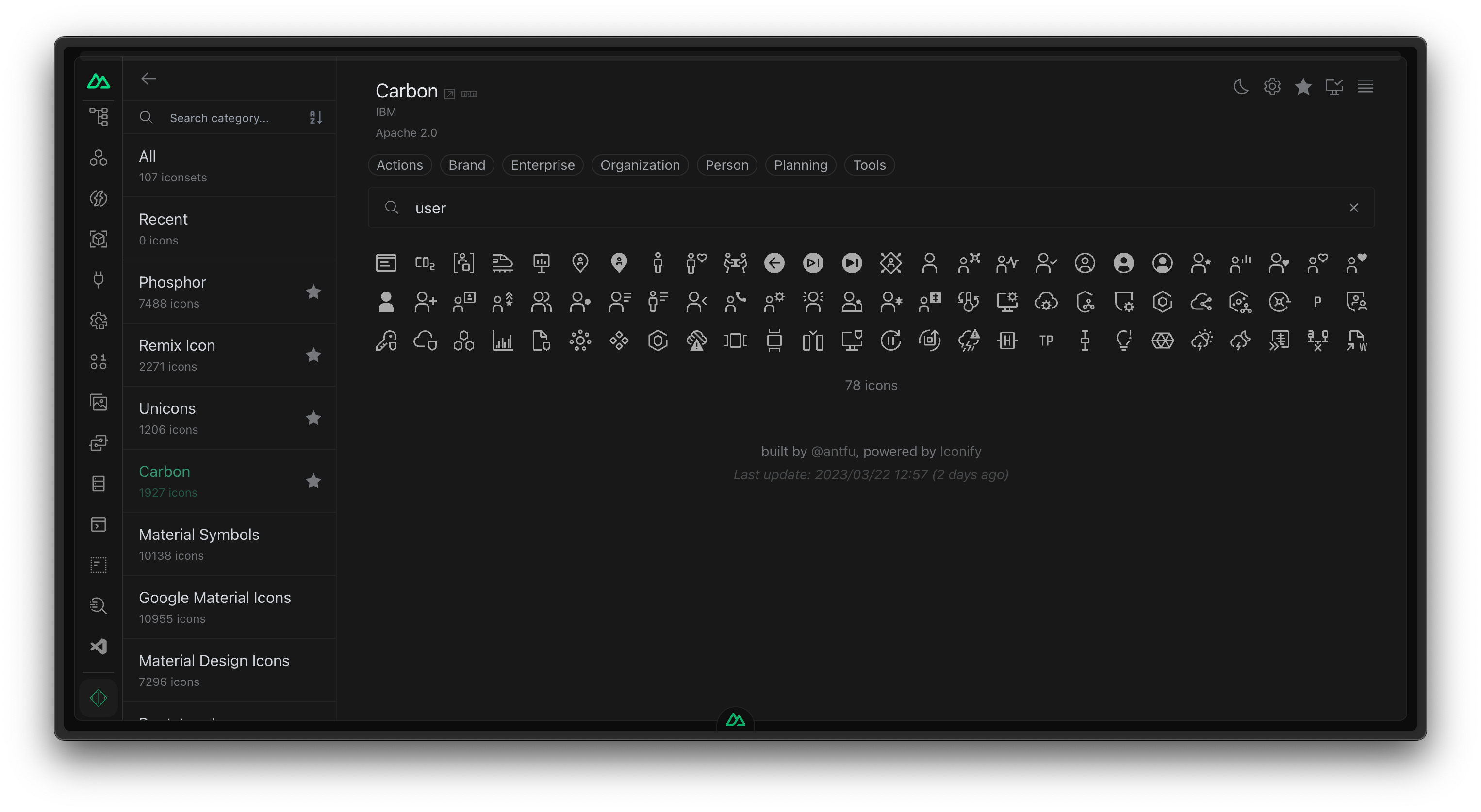Select the image/wallpaper icon in left sidebar
1481x812 pixels.
(99, 402)
